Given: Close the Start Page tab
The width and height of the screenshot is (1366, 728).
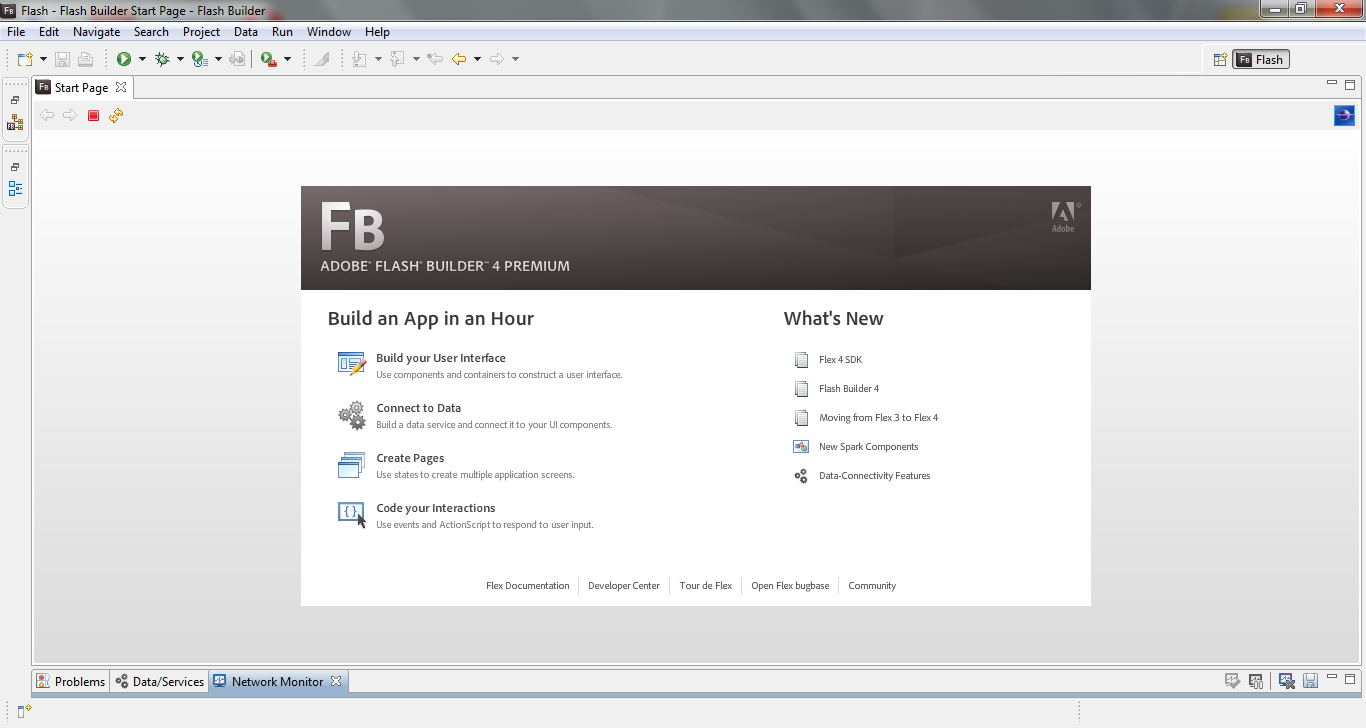Looking at the screenshot, I should pos(121,87).
